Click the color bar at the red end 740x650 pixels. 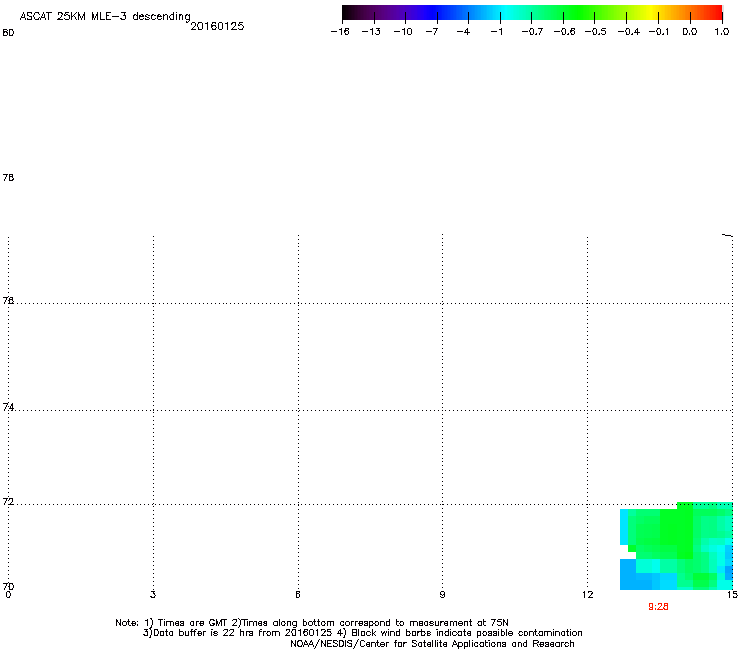[x=713, y=12]
